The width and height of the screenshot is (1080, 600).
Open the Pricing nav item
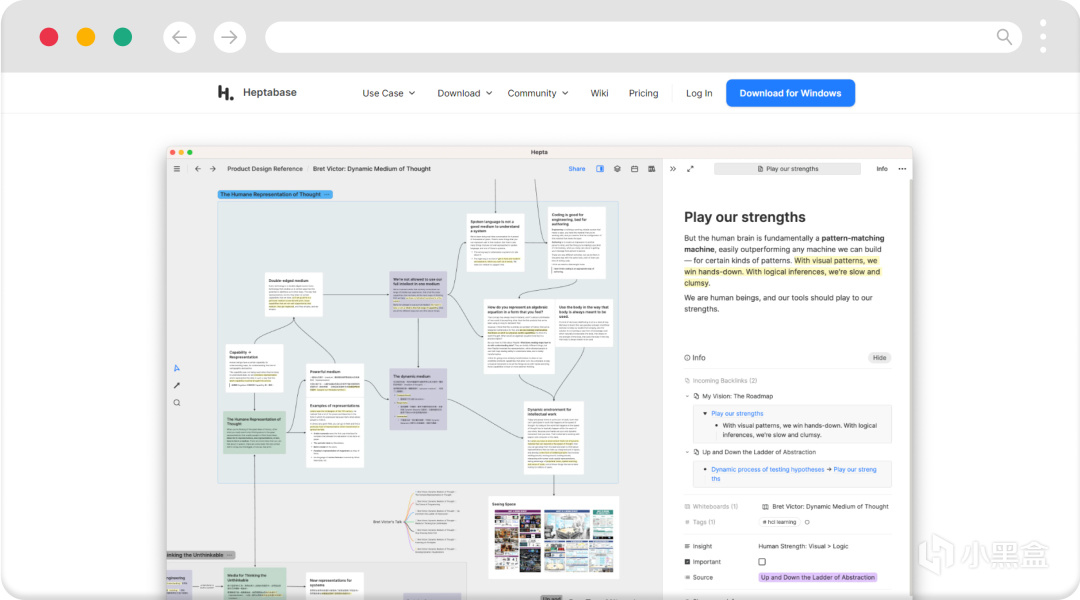pyautogui.click(x=643, y=93)
